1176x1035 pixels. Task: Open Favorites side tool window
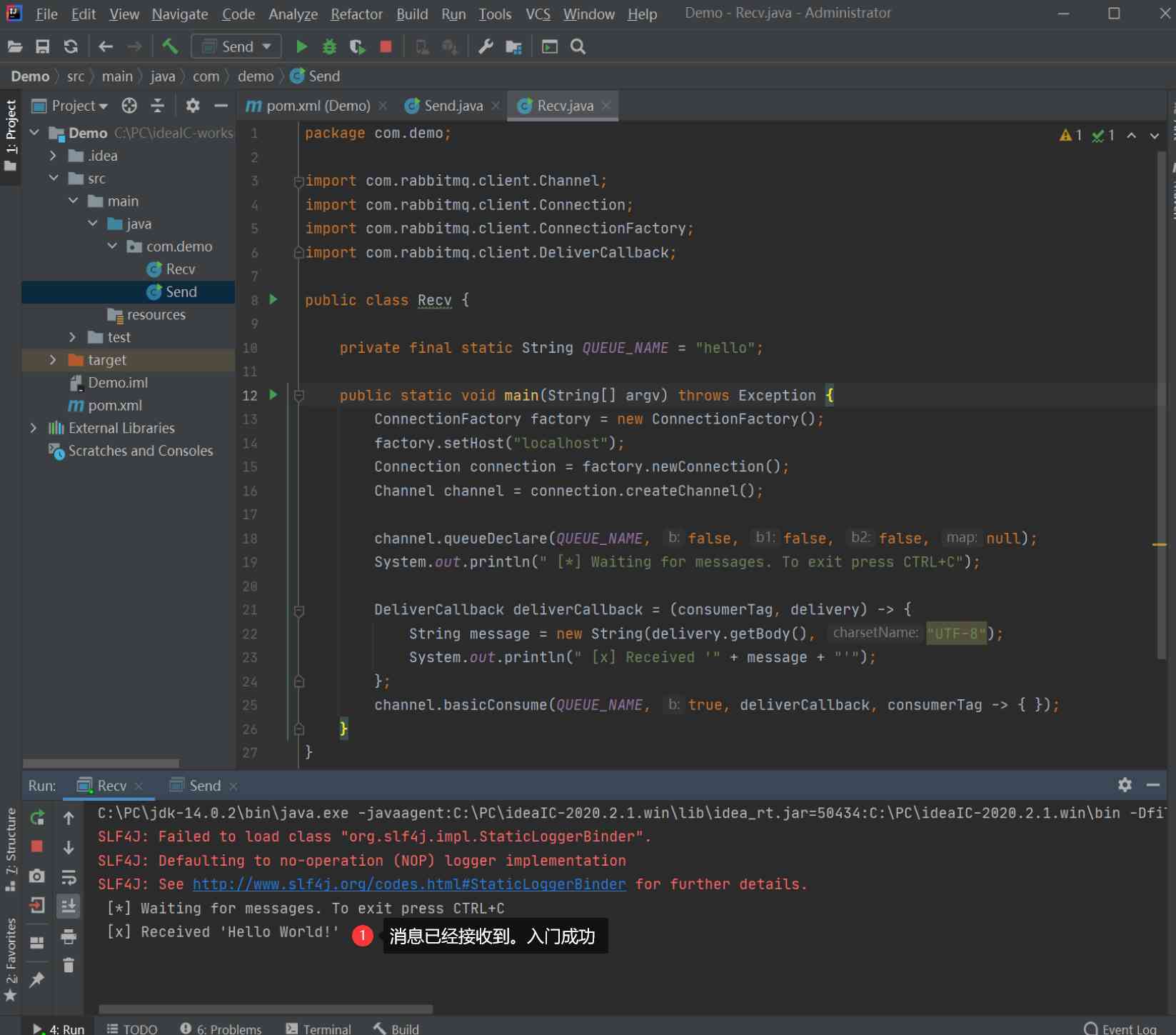coord(11,959)
